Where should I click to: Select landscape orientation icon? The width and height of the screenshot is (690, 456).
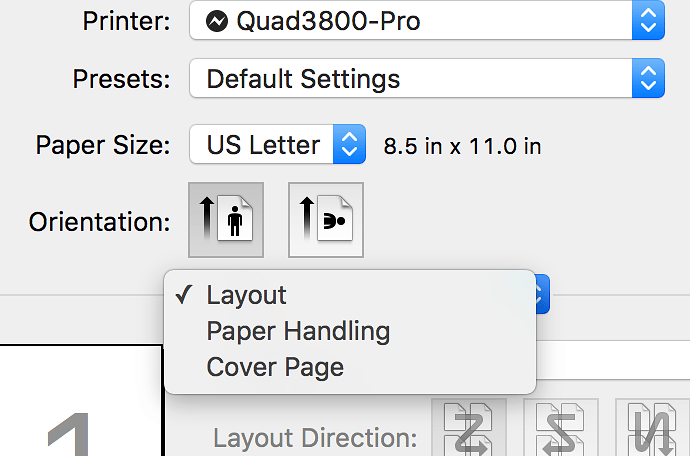[326, 219]
